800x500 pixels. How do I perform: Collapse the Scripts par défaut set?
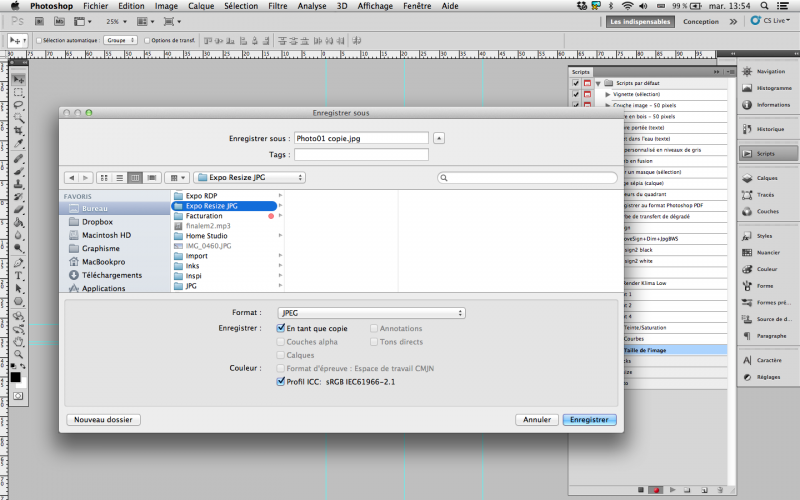598,83
